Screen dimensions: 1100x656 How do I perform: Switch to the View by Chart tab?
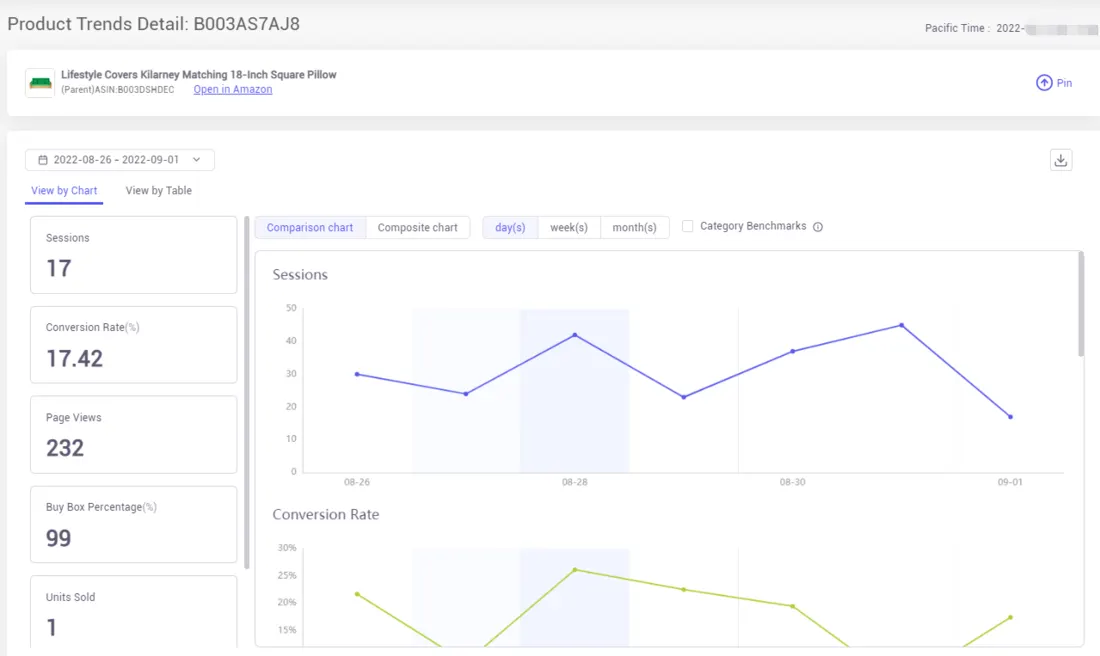pyautogui.click(x=63, y=190)
